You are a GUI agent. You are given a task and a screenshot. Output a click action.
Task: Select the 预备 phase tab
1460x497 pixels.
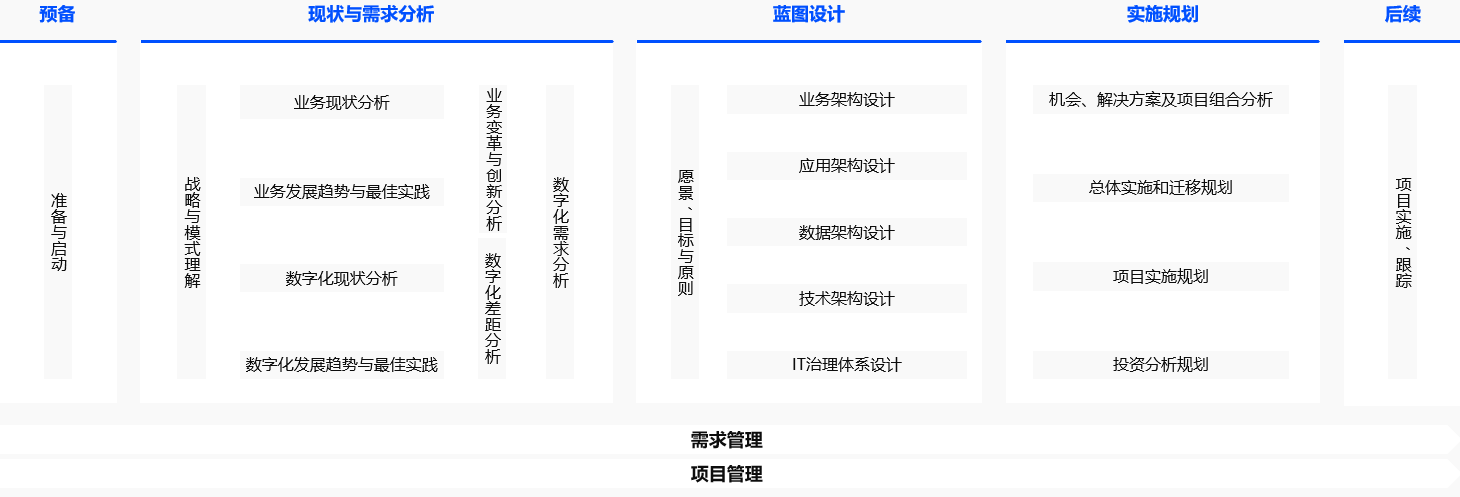coord(57,15)
